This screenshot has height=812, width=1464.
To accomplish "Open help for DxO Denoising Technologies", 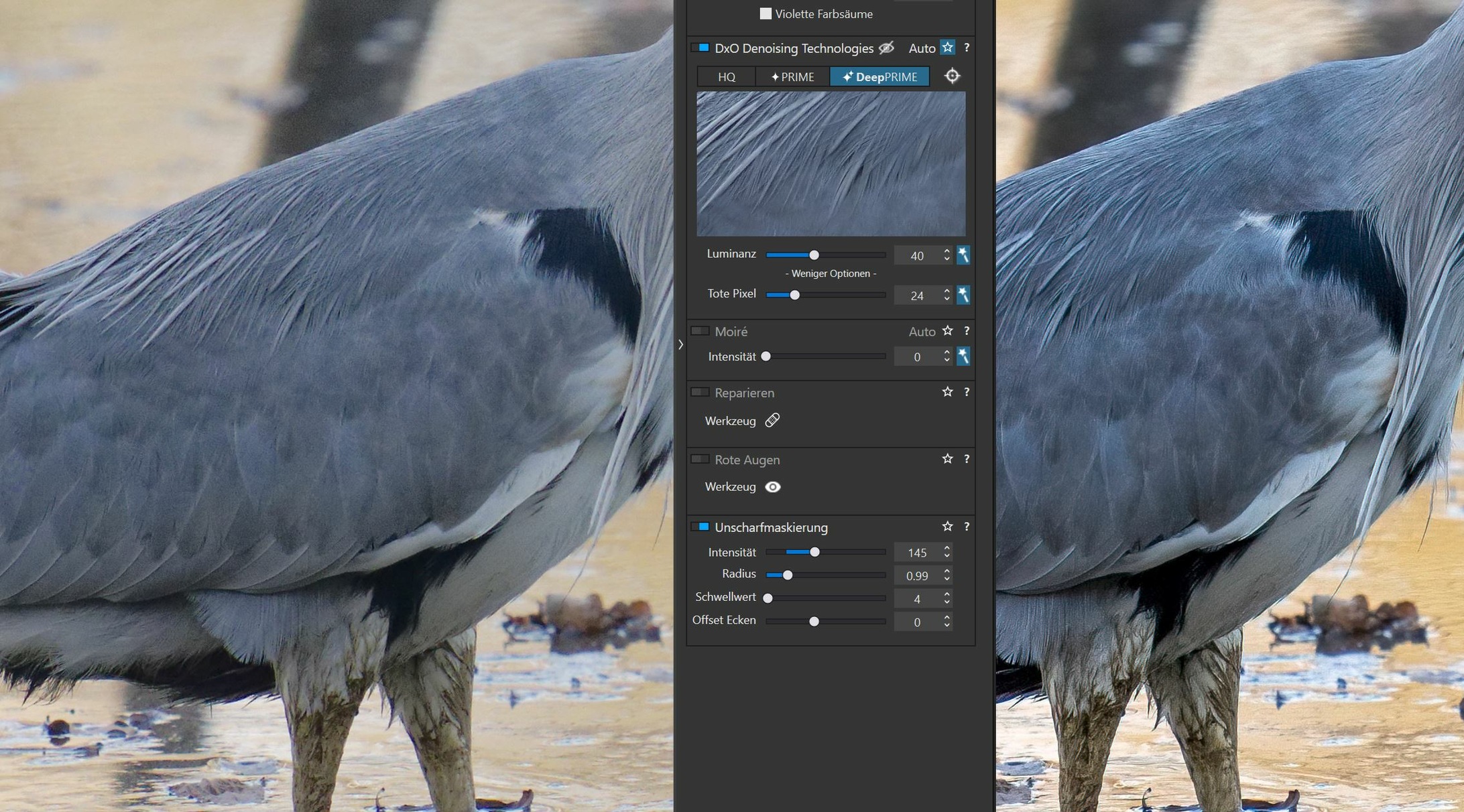I will [x=966, y=48].
